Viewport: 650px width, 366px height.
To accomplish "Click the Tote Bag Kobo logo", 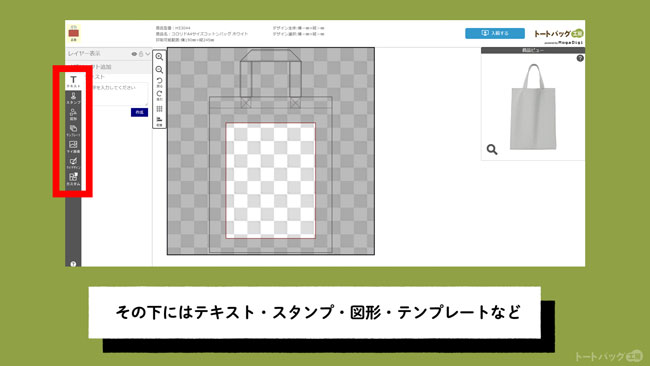I will (558, 36).
